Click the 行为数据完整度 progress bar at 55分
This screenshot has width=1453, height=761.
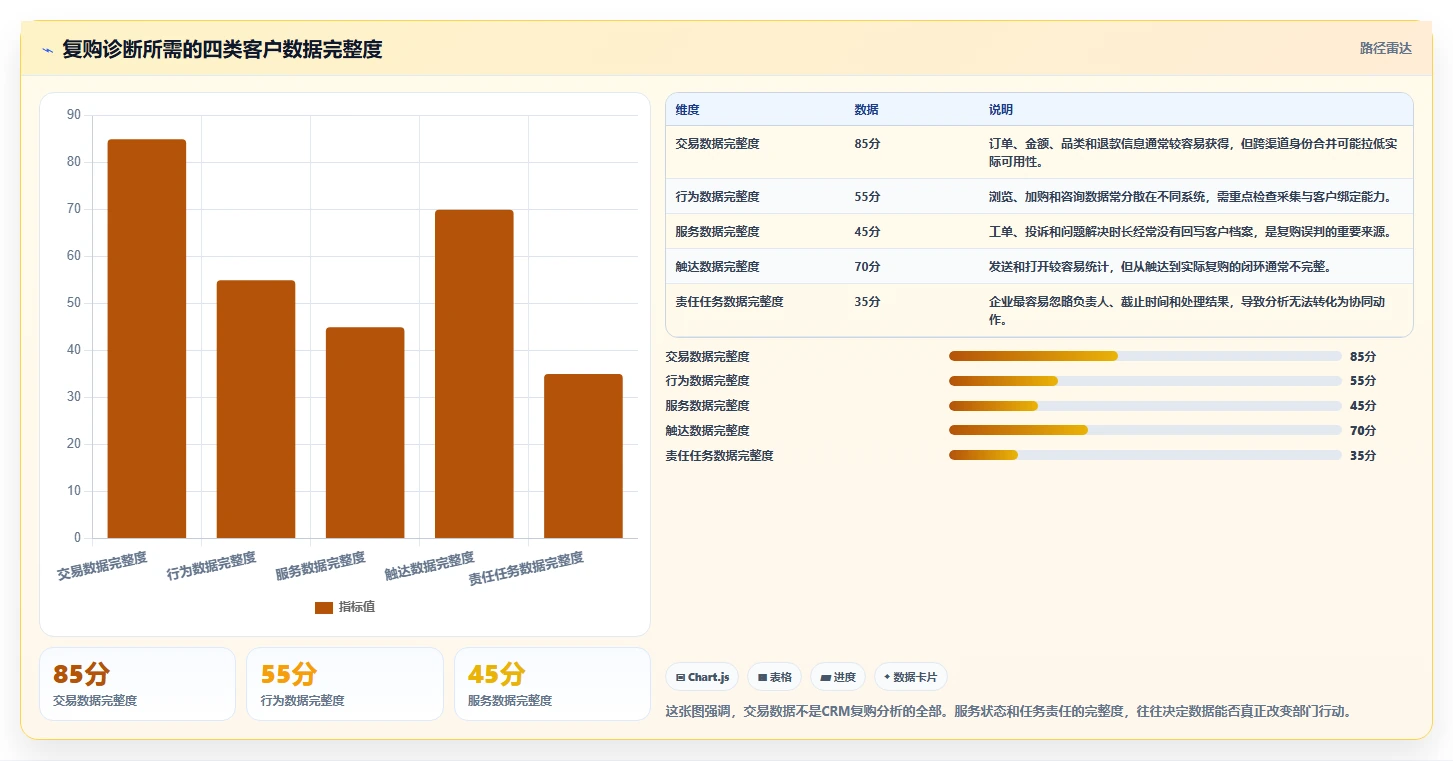[x=1145, y=381]
